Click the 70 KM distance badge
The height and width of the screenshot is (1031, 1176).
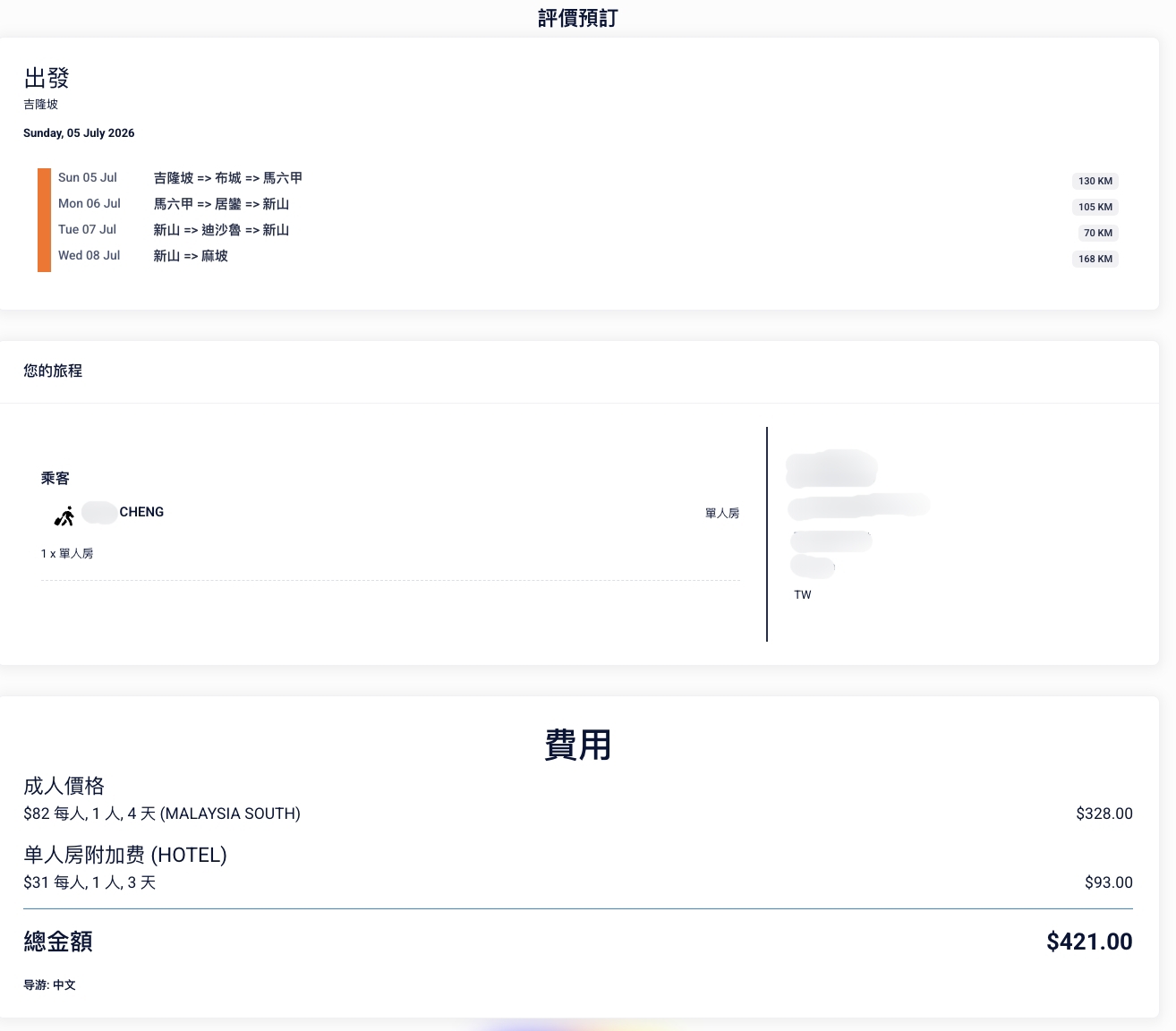(1098, 233)
